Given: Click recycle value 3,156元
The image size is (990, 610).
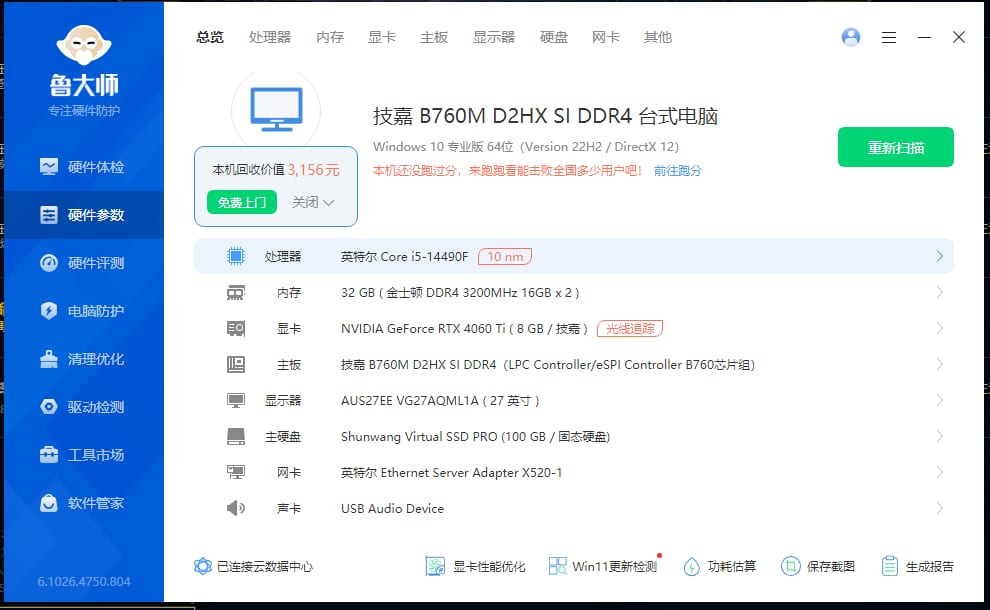Looking at the screenshot, I should coord(314,170).
